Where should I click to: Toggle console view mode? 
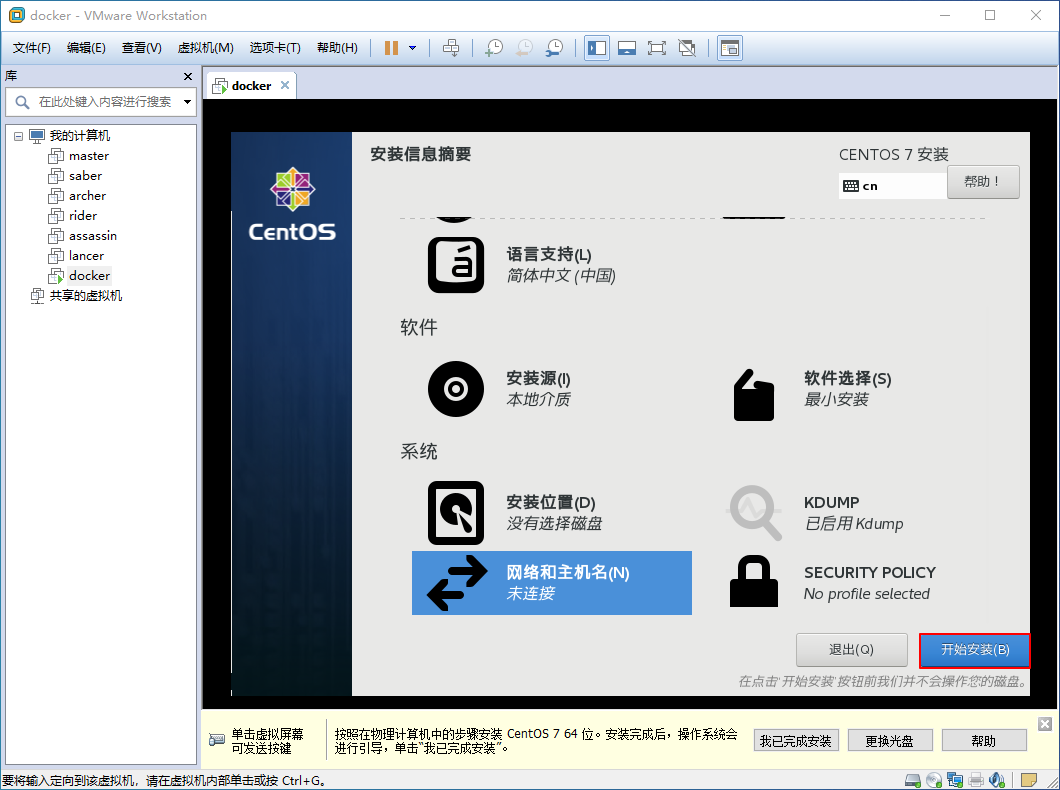tap(729, 47)
